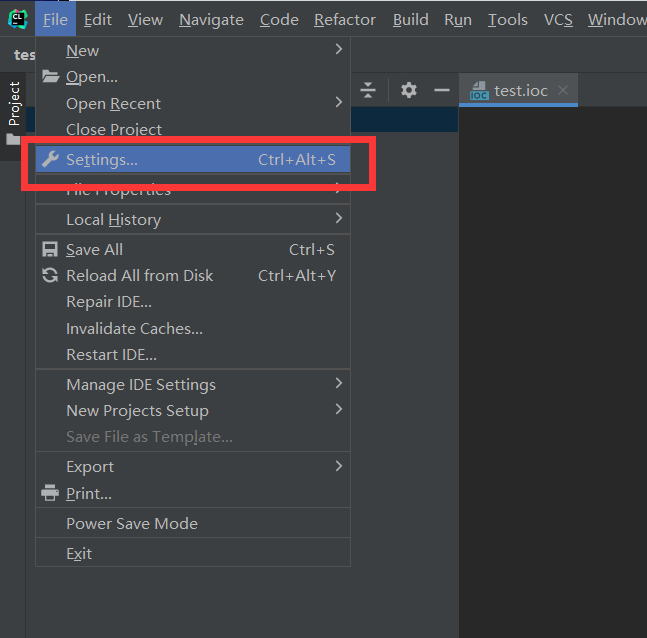Select Exit from the File menu
Image resolution: width=647 pixels, height=638 pixels.
(x=193, y=553)
